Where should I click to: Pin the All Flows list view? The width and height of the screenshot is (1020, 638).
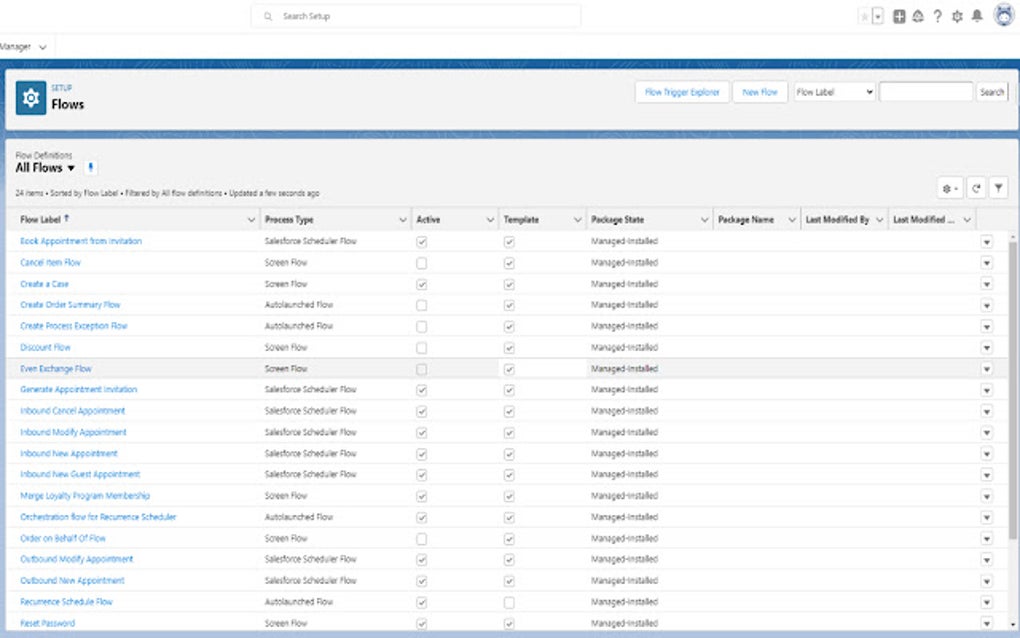click(x=90, y=167)
